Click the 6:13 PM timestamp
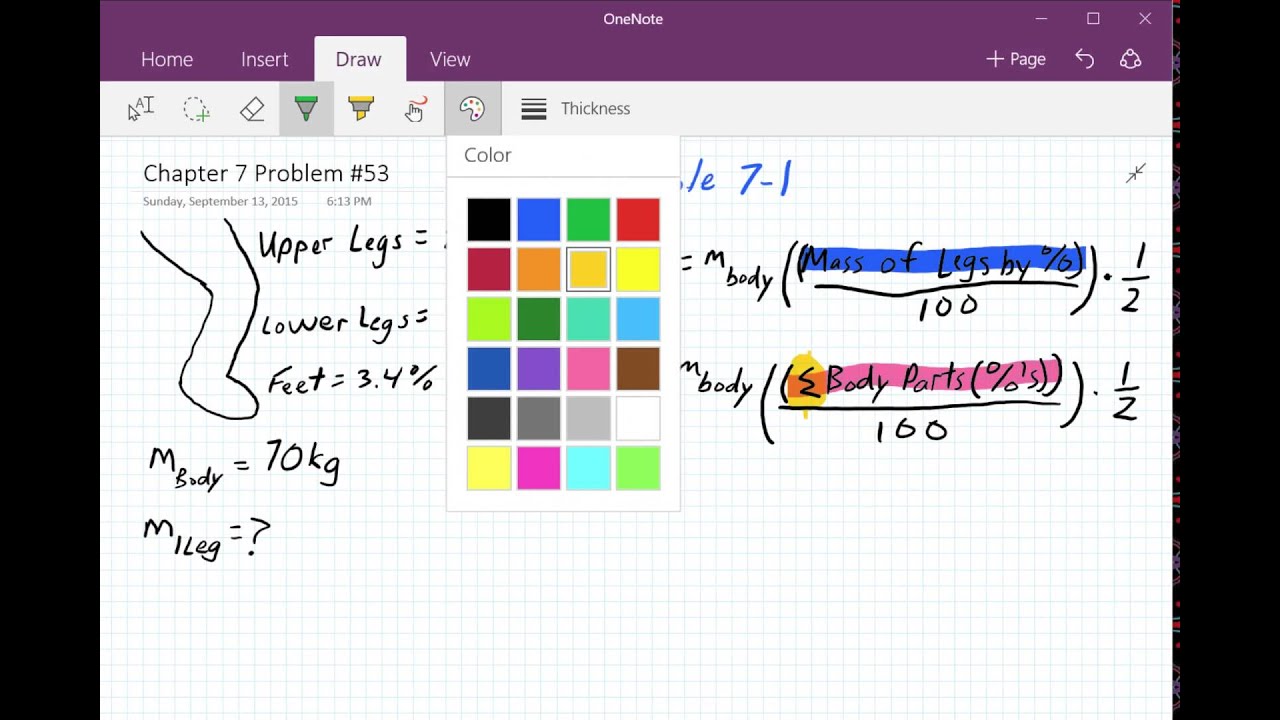Image resolution: width=1280 pixels, height=720 pixels. click(349, 201)
